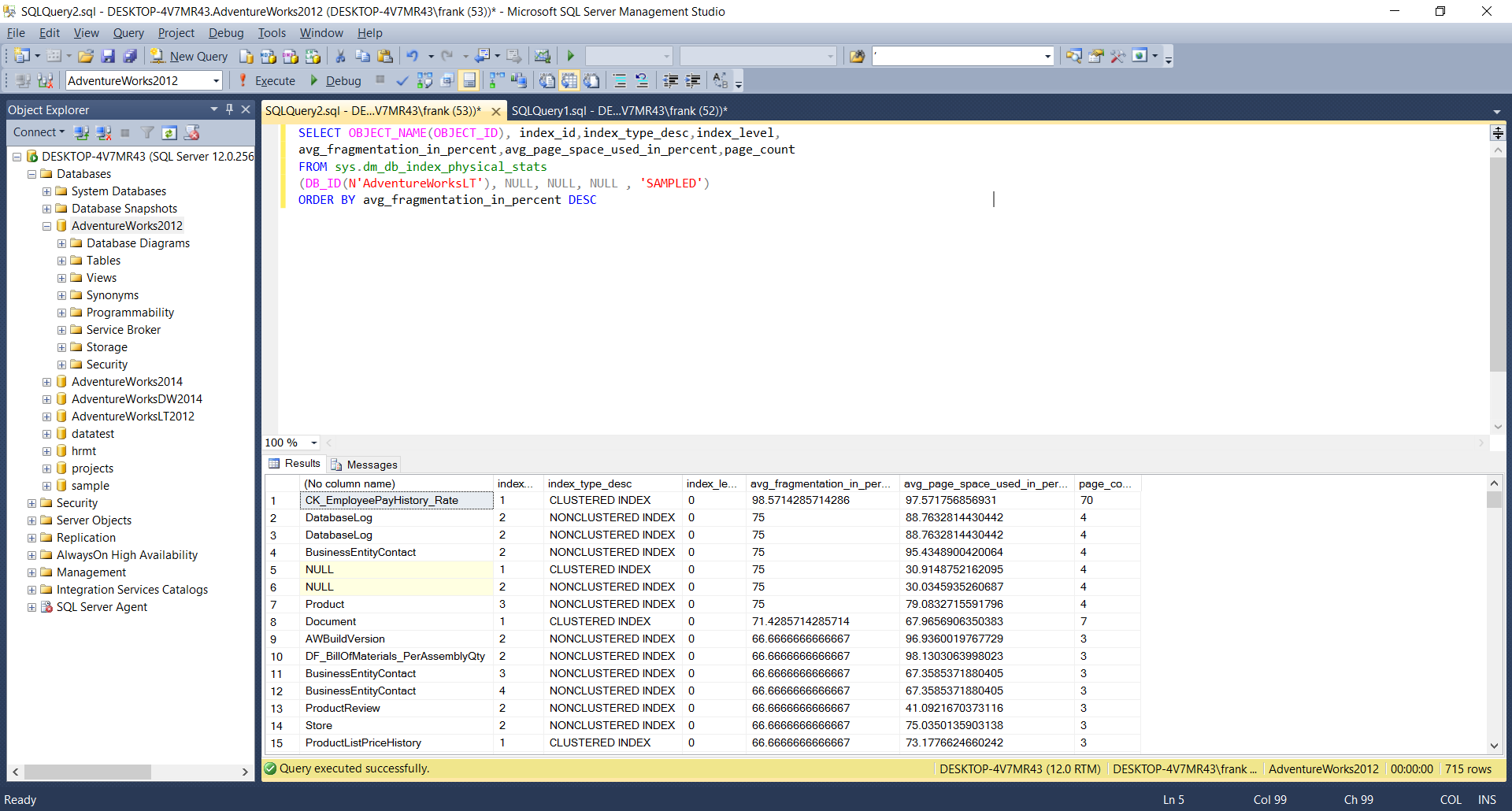The width and height of the screenshot is (1512, 811).
Task: Toggle Results to Text mode
Action: [547, 80]
